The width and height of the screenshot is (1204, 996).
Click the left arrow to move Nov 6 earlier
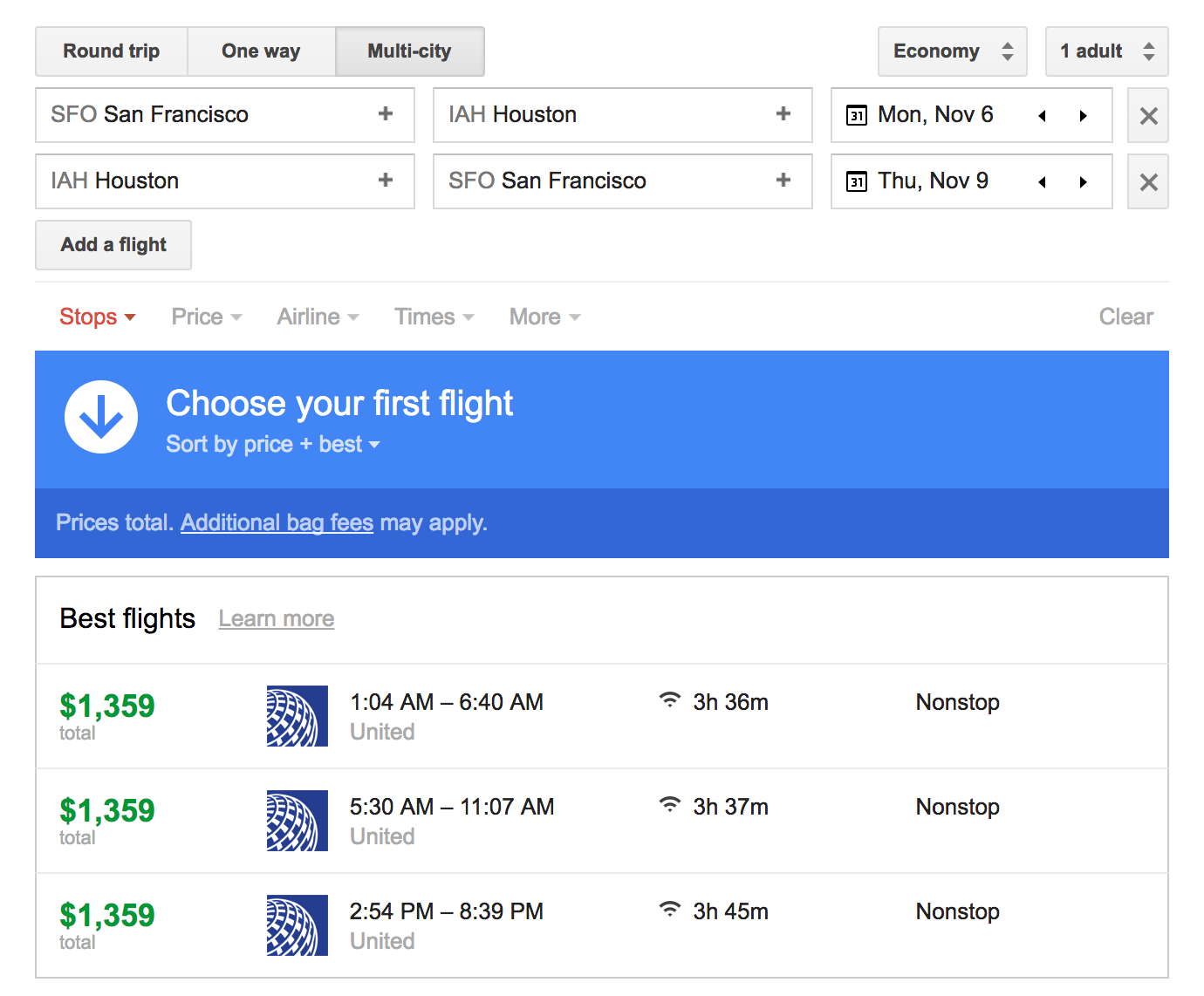point(1042,114)
